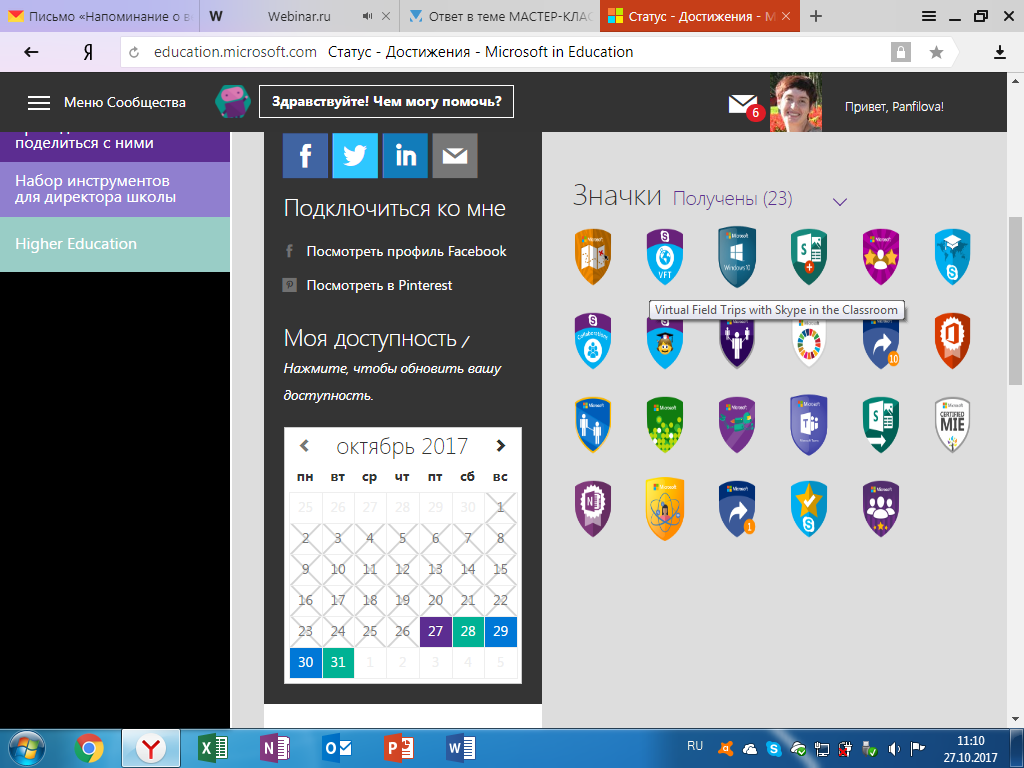Image resolution: width=1024 pixels, height=768 pixels.
Task: Open the Outlook taskbar icon
Action: pos(337,748)
